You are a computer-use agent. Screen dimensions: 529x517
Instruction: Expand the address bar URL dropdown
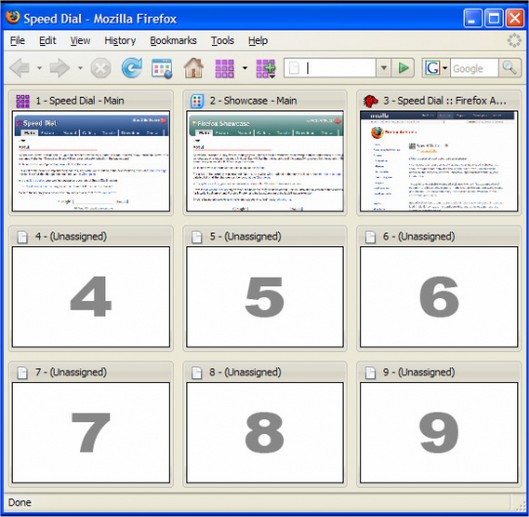pos(384,68)
